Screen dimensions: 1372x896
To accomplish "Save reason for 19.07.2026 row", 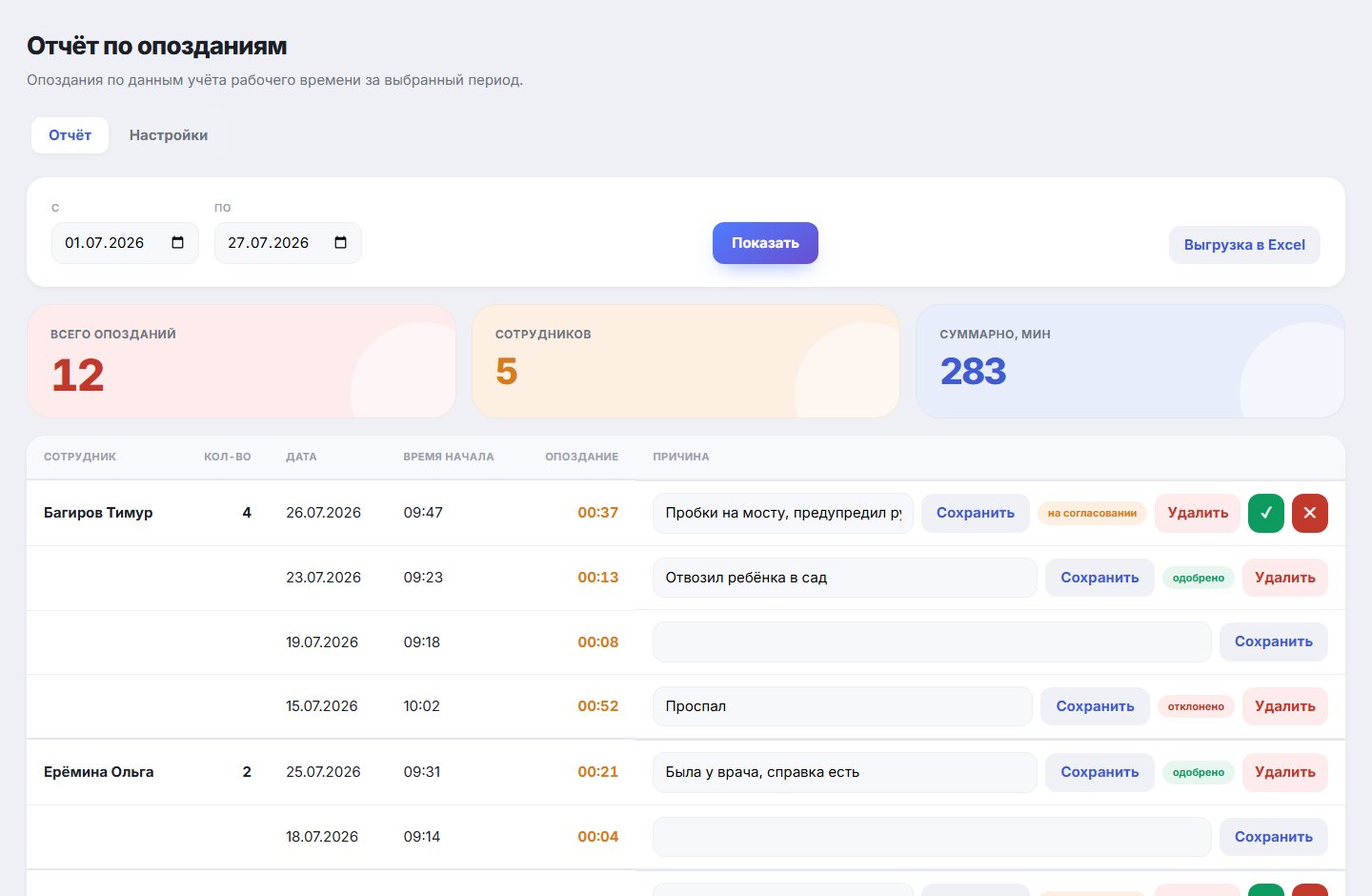I will point(1274,641).
